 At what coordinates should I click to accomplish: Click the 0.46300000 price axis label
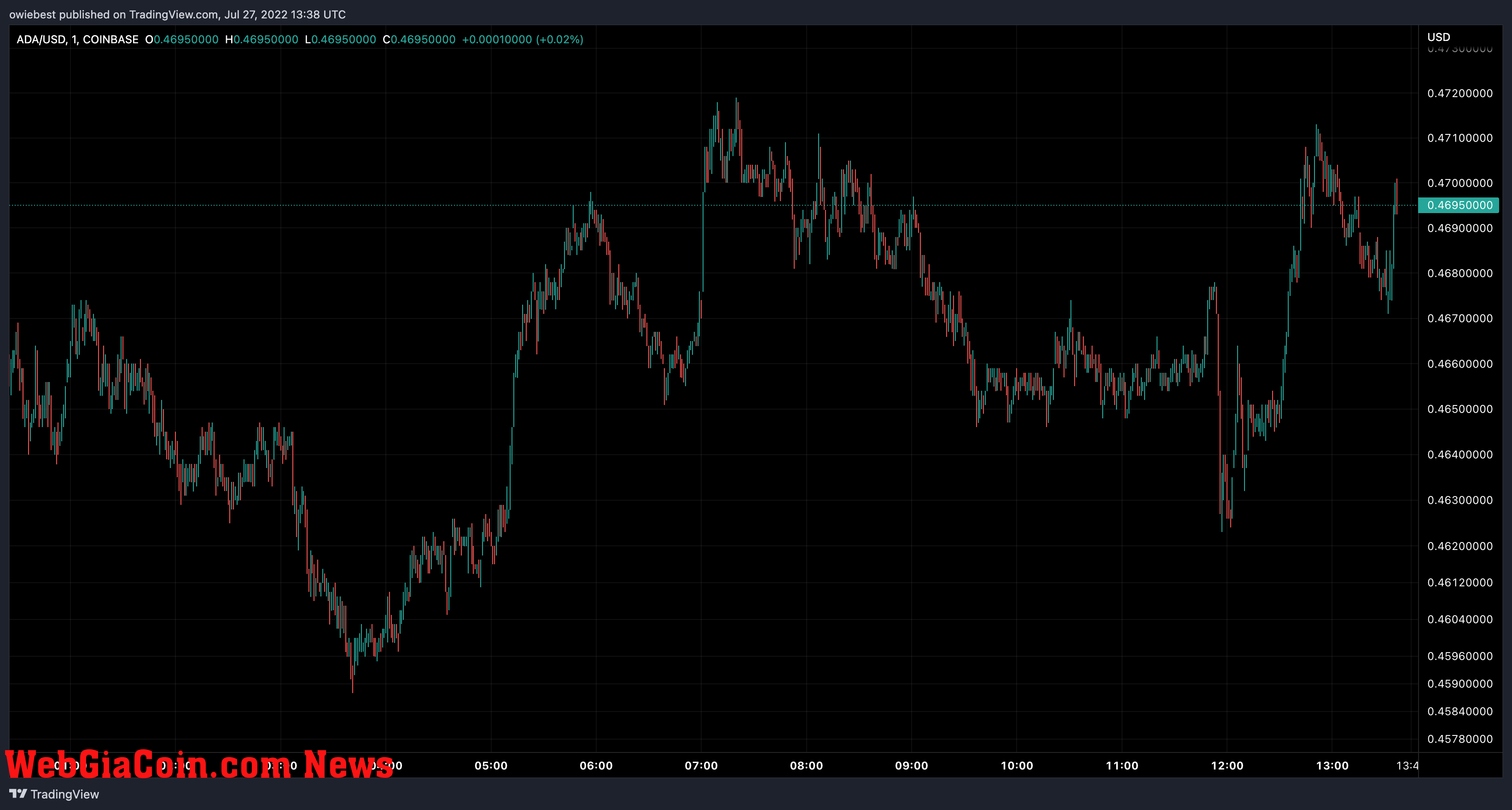tap(1460, 500)
